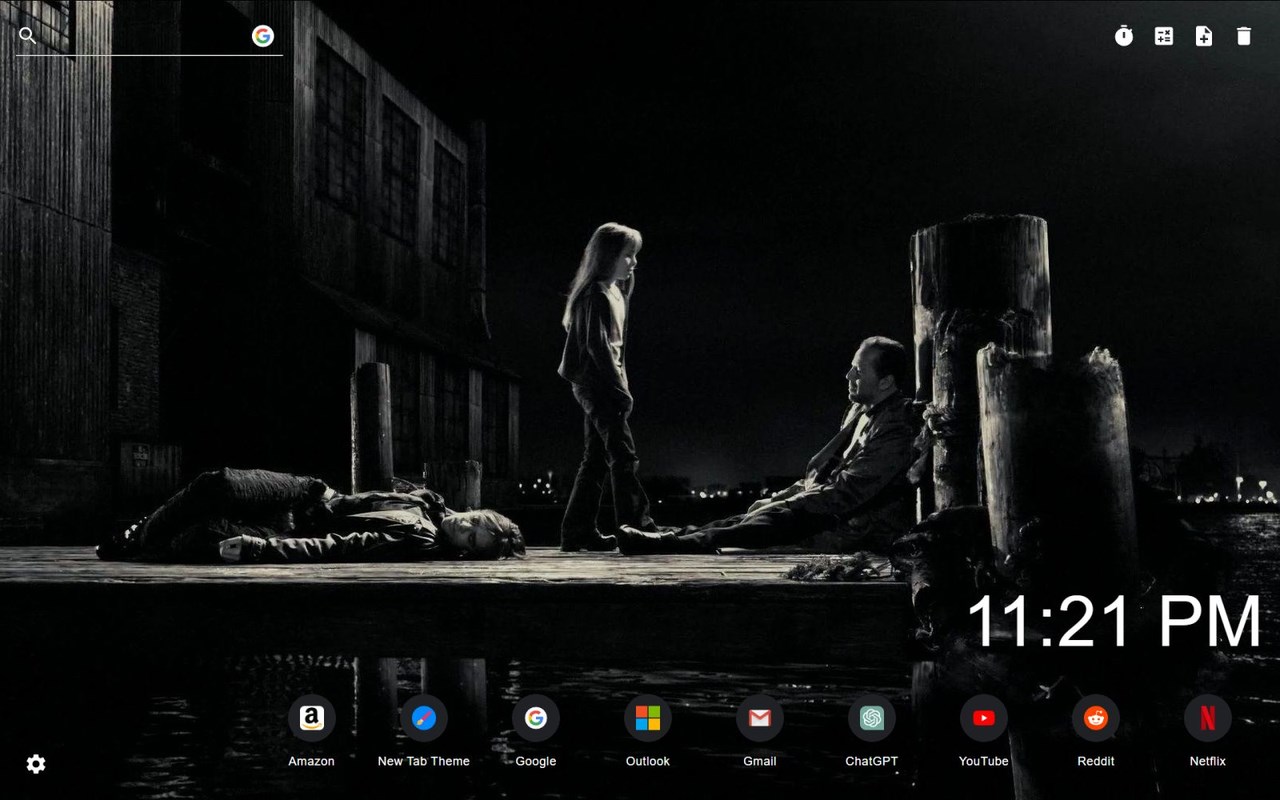
Task: Click the Gmail text label
Action: tap(760, 761)
